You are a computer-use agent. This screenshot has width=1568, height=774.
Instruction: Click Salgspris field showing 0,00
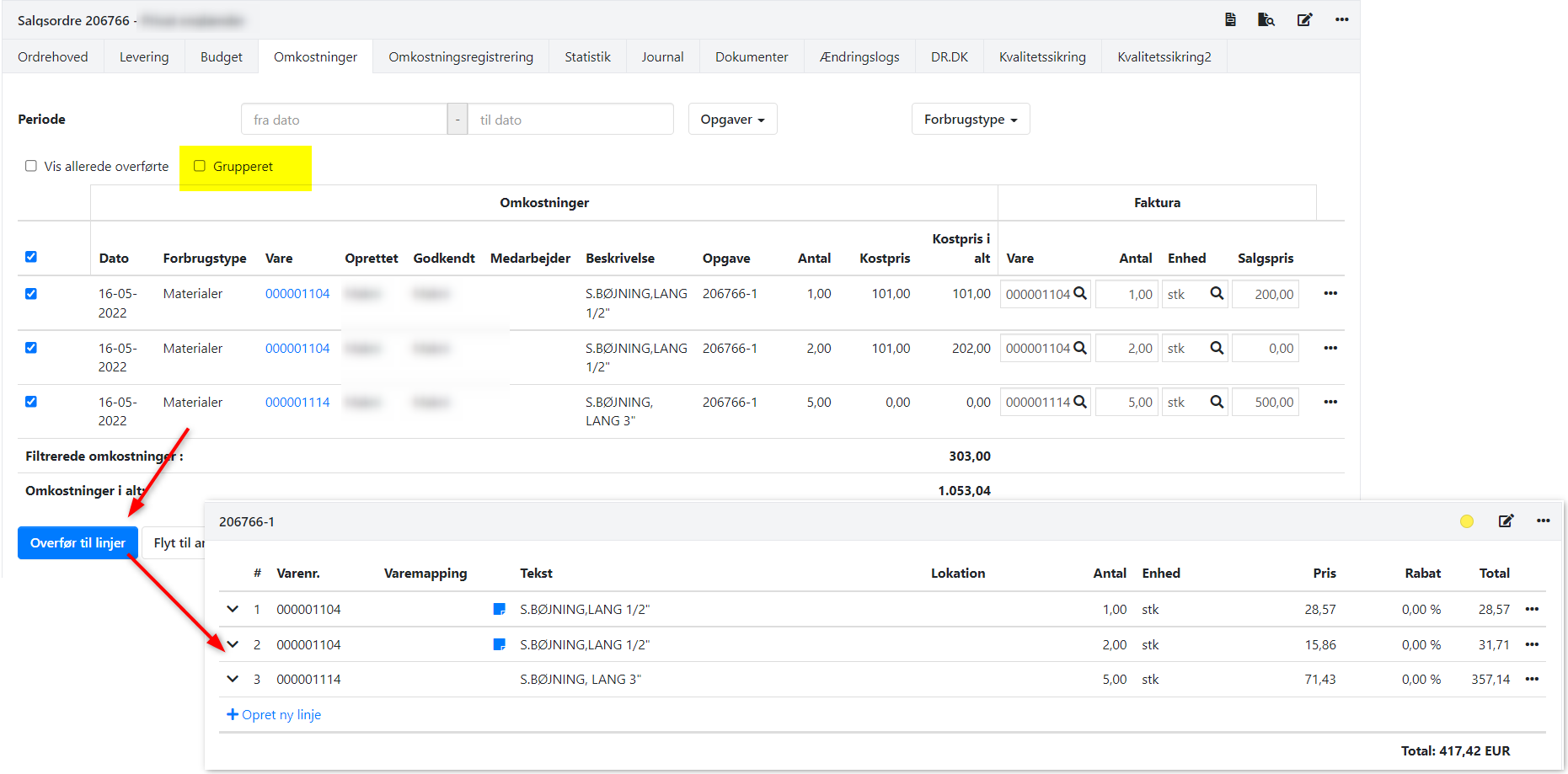click(1266, 348)
